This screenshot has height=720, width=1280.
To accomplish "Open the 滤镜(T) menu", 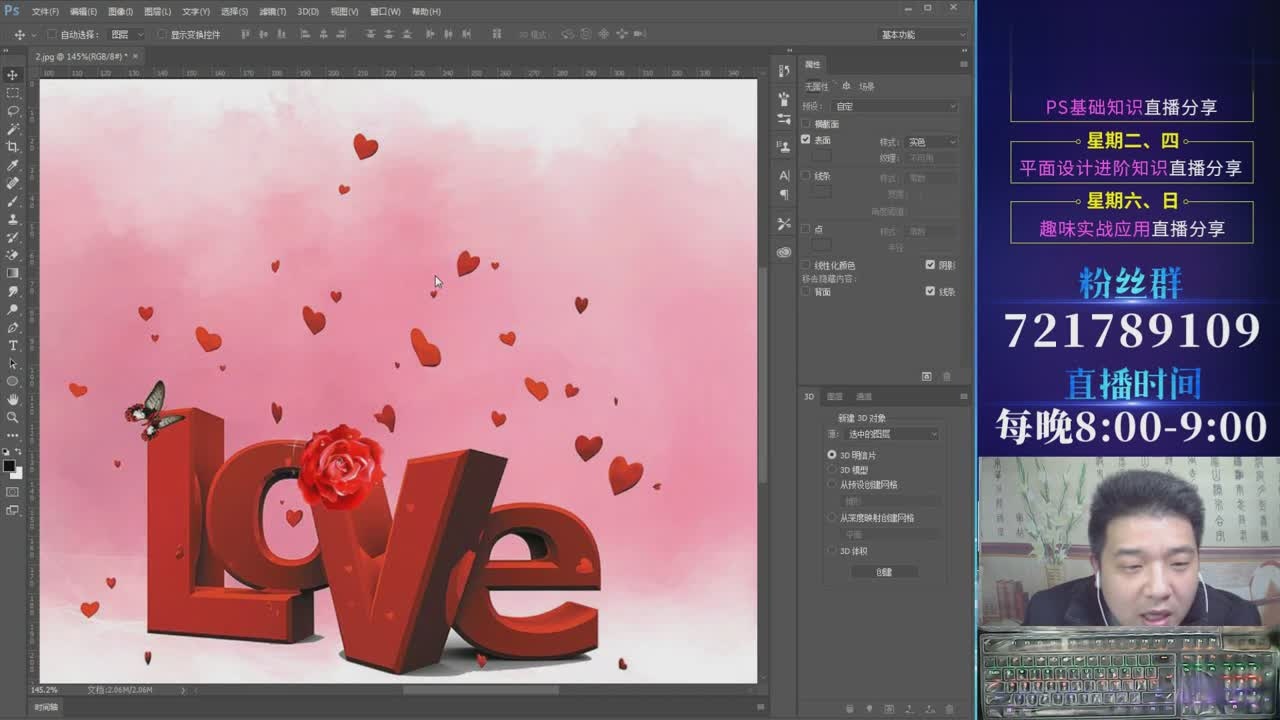I will click(272, 11).
